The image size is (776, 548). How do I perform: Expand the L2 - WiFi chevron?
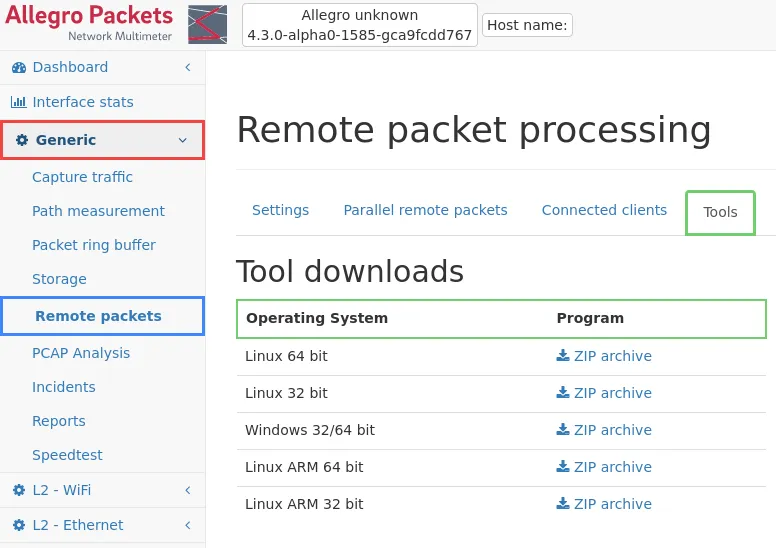click(x=187, y=490)
